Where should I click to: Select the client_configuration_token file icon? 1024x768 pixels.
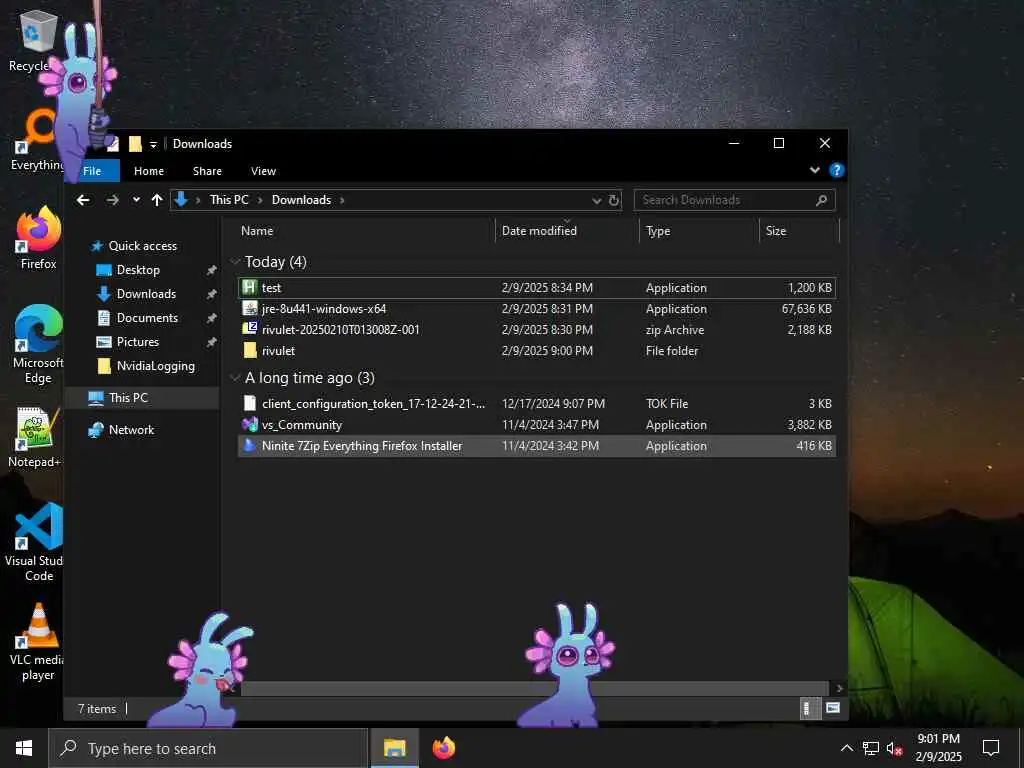(249, 404)
